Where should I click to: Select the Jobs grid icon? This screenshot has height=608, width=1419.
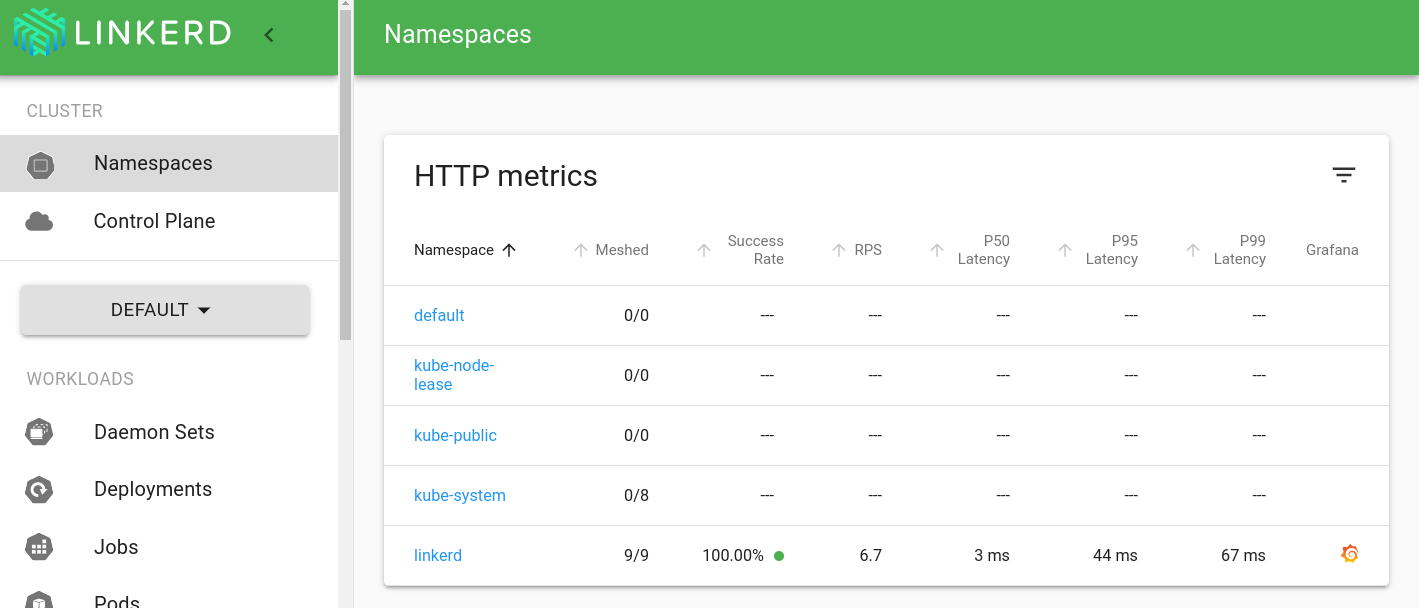click(40, 547)
